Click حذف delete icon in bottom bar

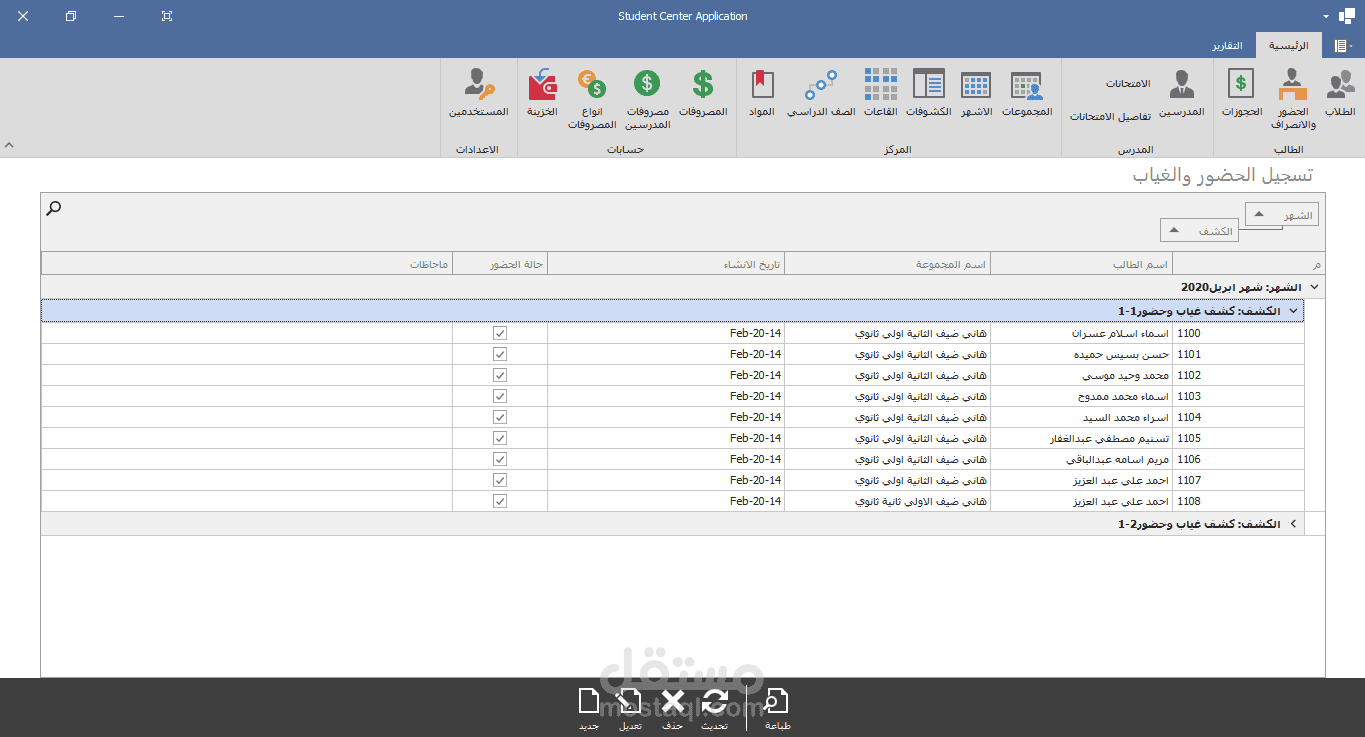coord(672,709)
